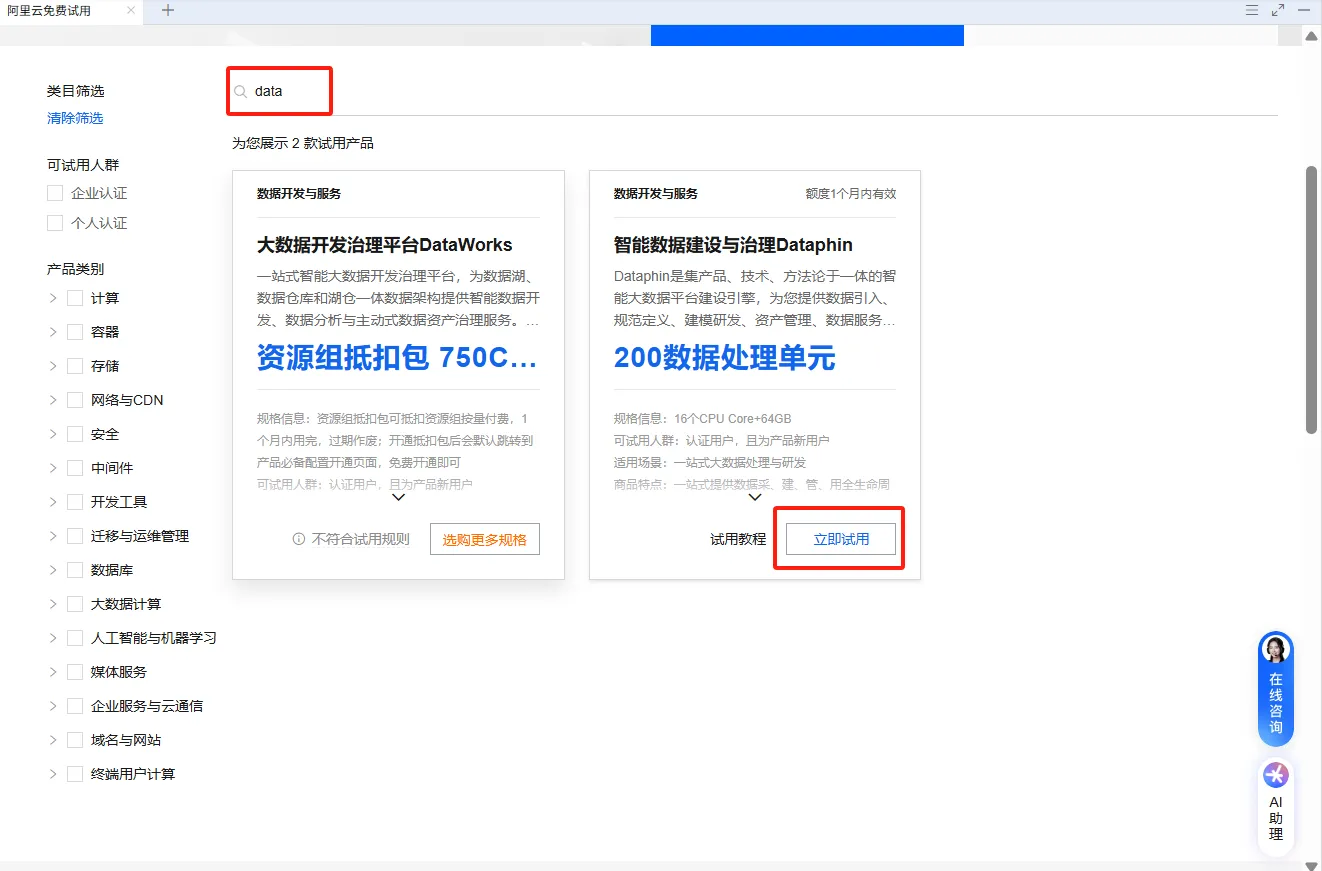Expand the Dataphin card details arrow

(755, 498)
